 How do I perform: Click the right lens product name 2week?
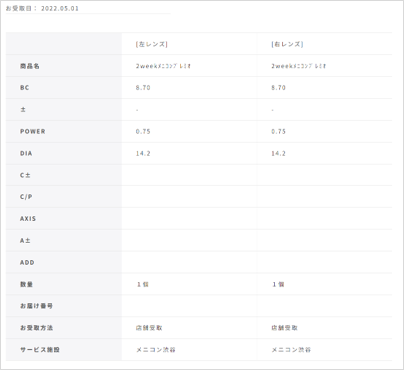299,66
